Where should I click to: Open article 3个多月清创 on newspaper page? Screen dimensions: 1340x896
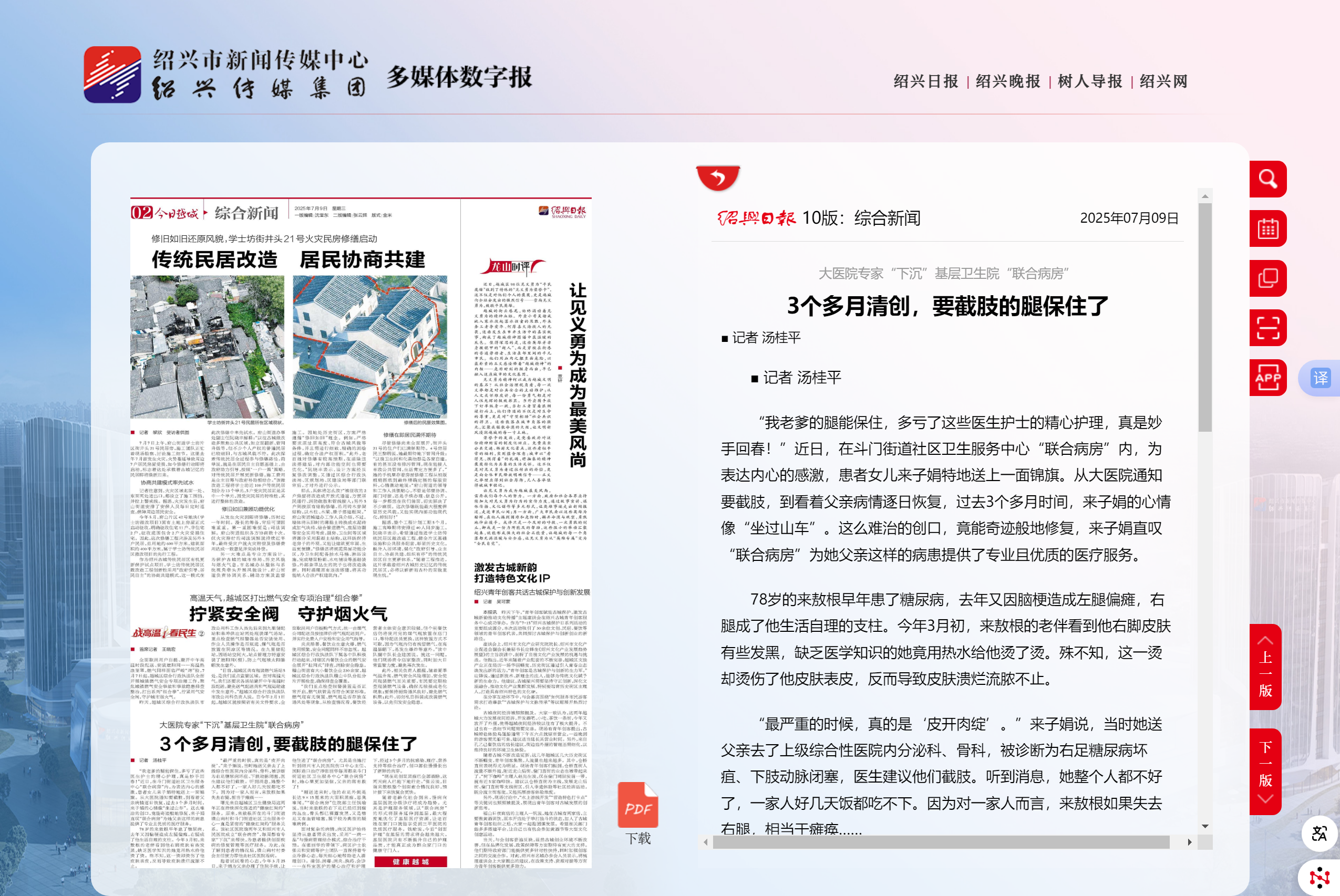click(288, 744)
